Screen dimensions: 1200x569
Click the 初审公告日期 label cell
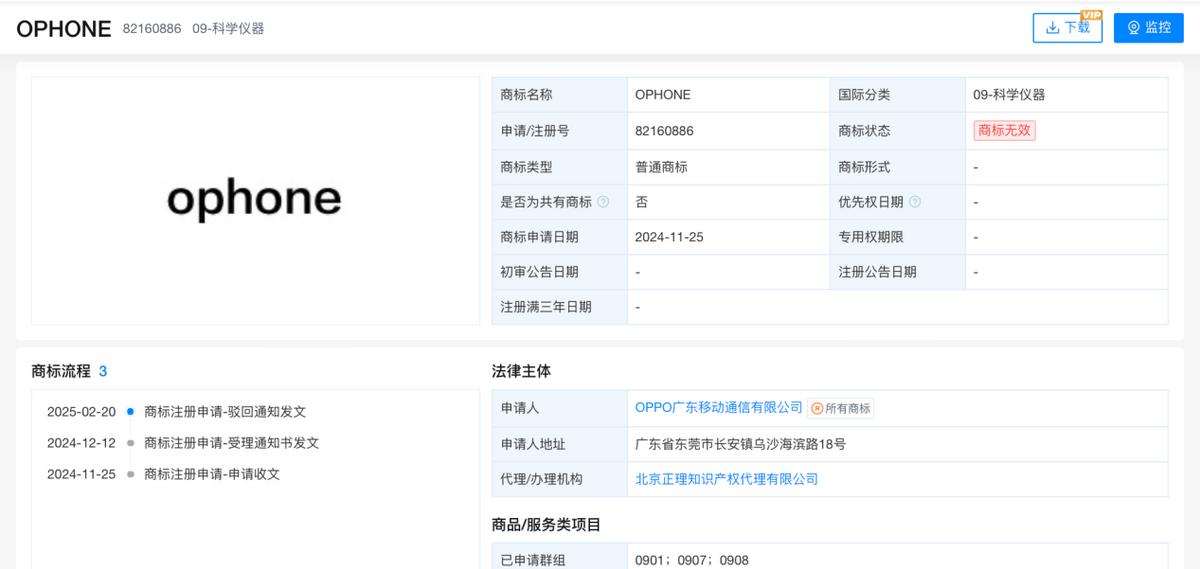point(560,272)
